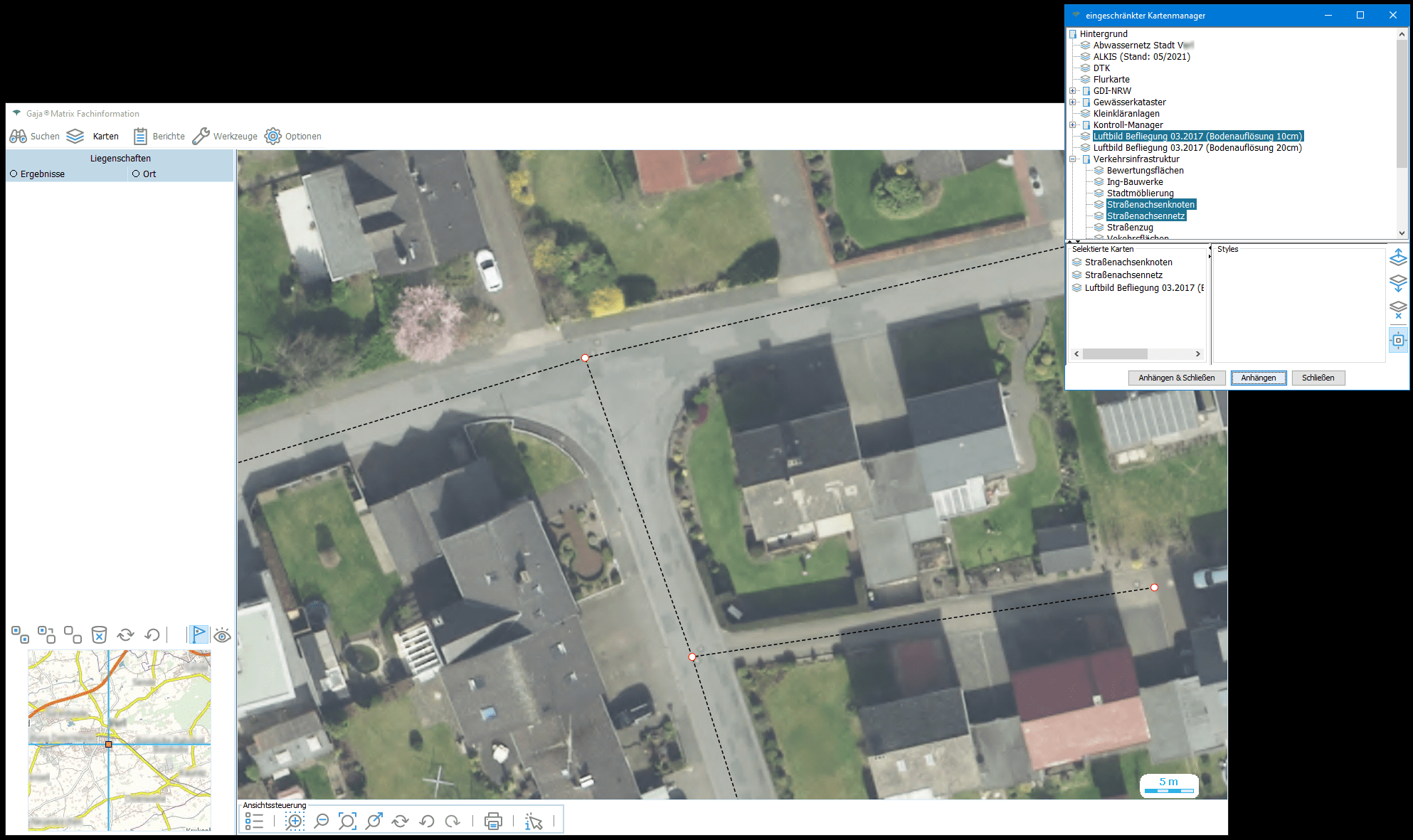
Task: Click the next view arrow in Ansichtssteuerung
Action: click(x=453, y=822)
